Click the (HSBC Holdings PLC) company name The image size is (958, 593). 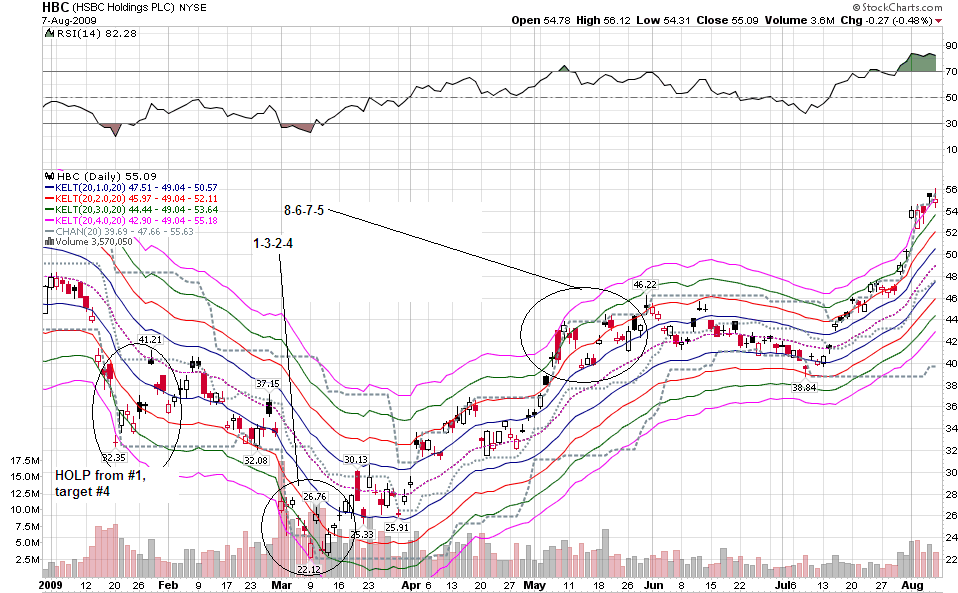click(123, 8)
